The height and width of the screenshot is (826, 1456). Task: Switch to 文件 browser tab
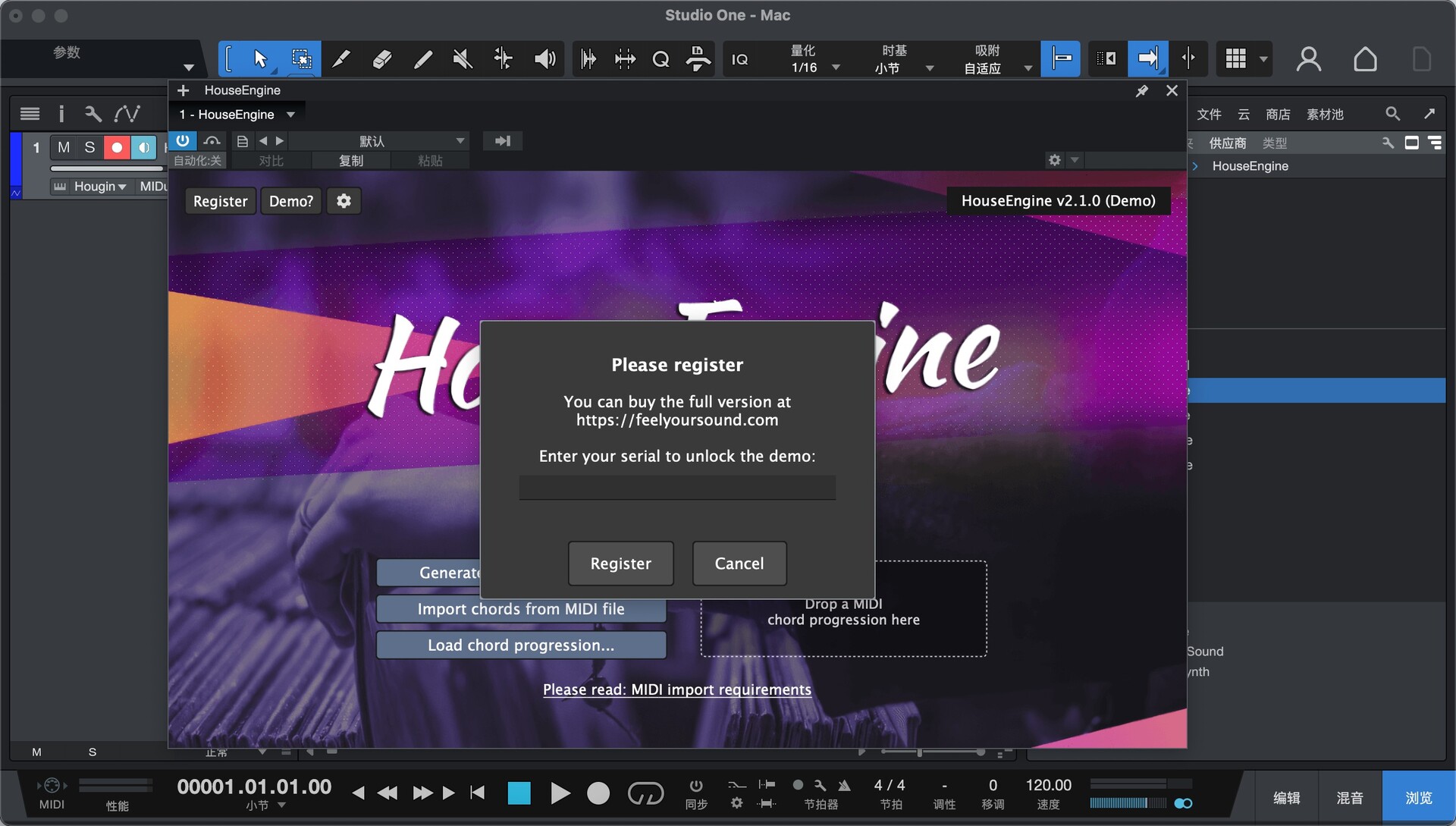[1209, 115]
